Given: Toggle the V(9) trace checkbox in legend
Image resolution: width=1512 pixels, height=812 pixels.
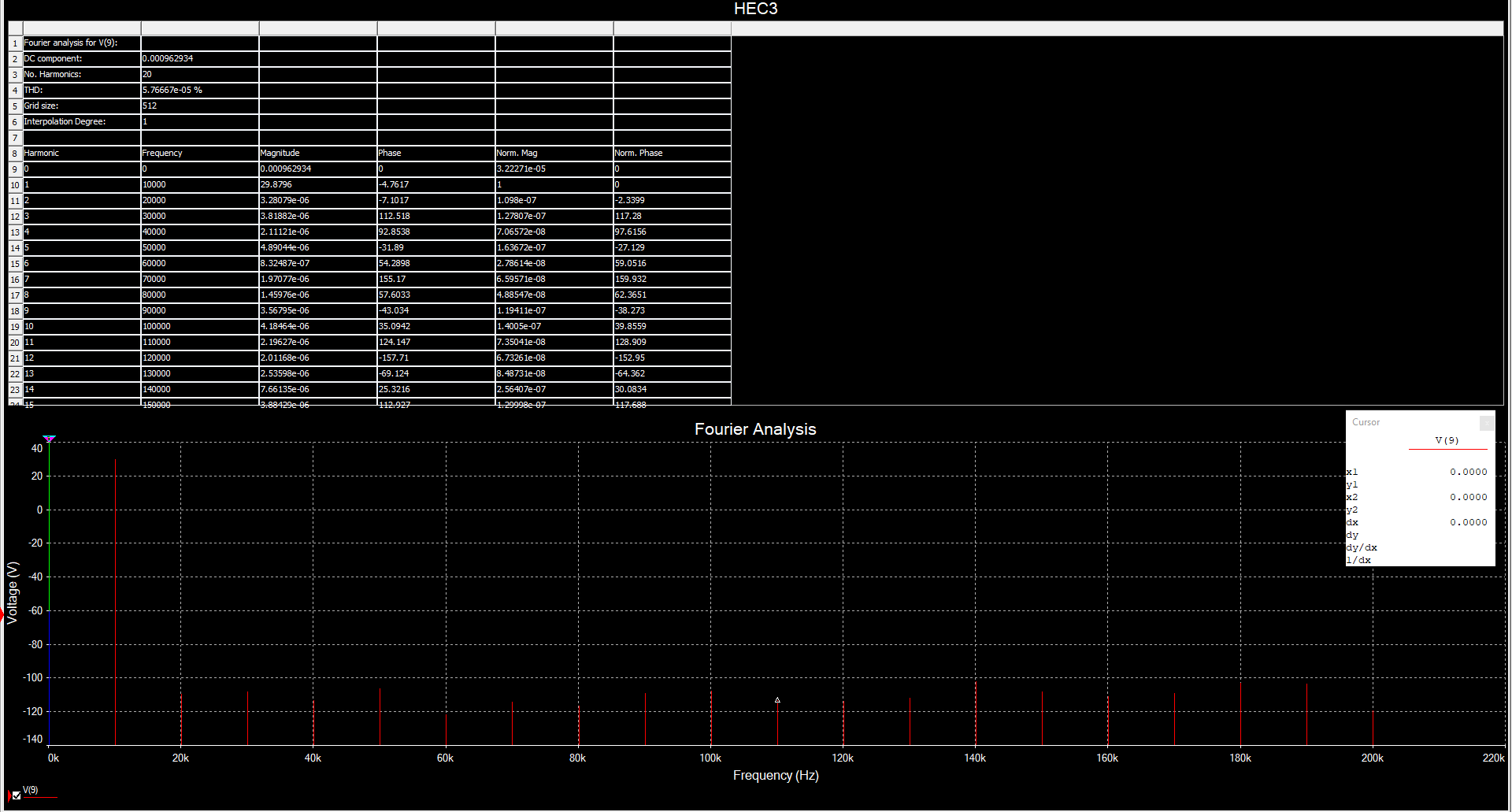Looking at the screenshot, I should point(17,795).
